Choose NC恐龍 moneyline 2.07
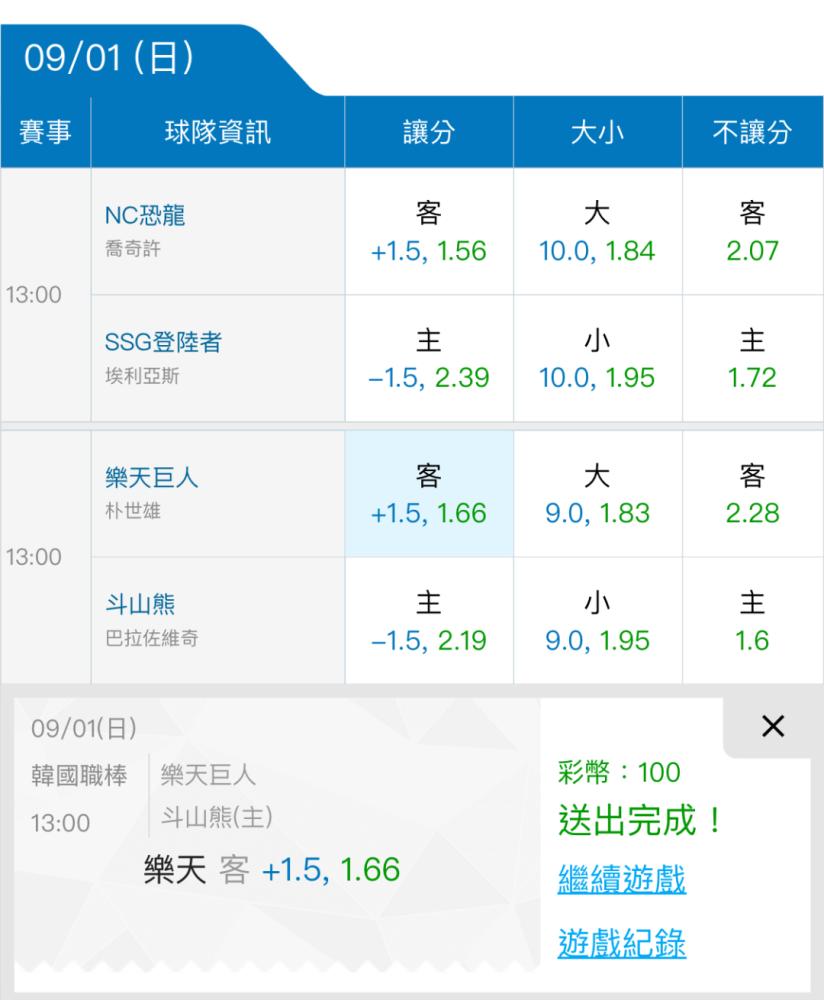Image resolution: width=824 pixels, height=1000 pixels. (x=753, y=232)
